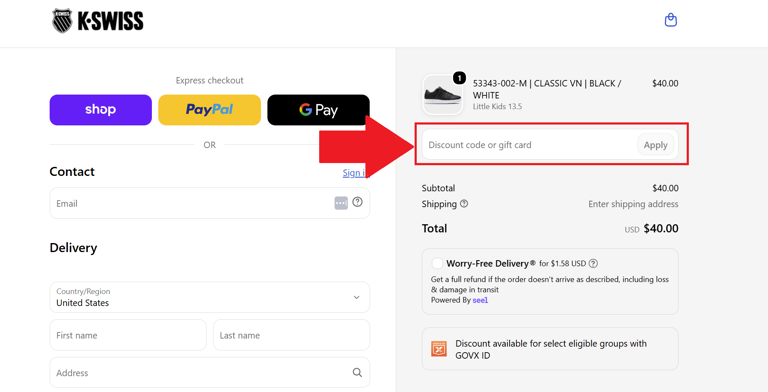Enable the Worry-Free Delivery checkbox
Image resolution: width=768 pixels, height=392 pixels.
click(x=437, y=264)
